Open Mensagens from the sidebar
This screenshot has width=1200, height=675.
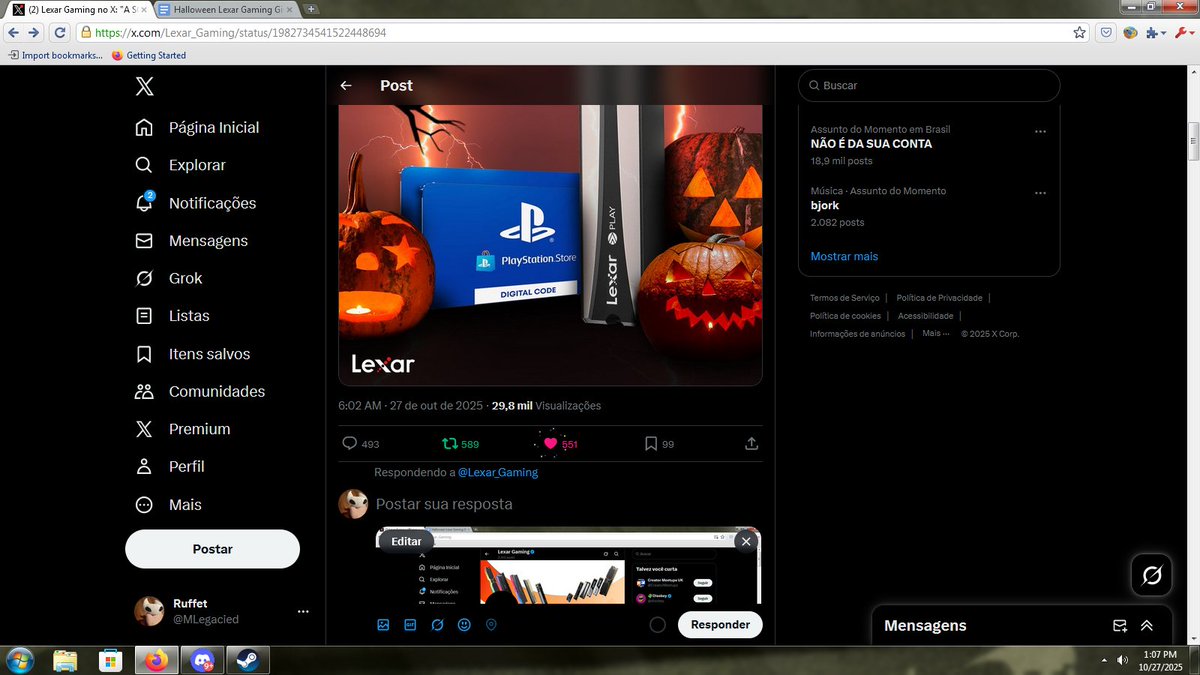[191, 241]
